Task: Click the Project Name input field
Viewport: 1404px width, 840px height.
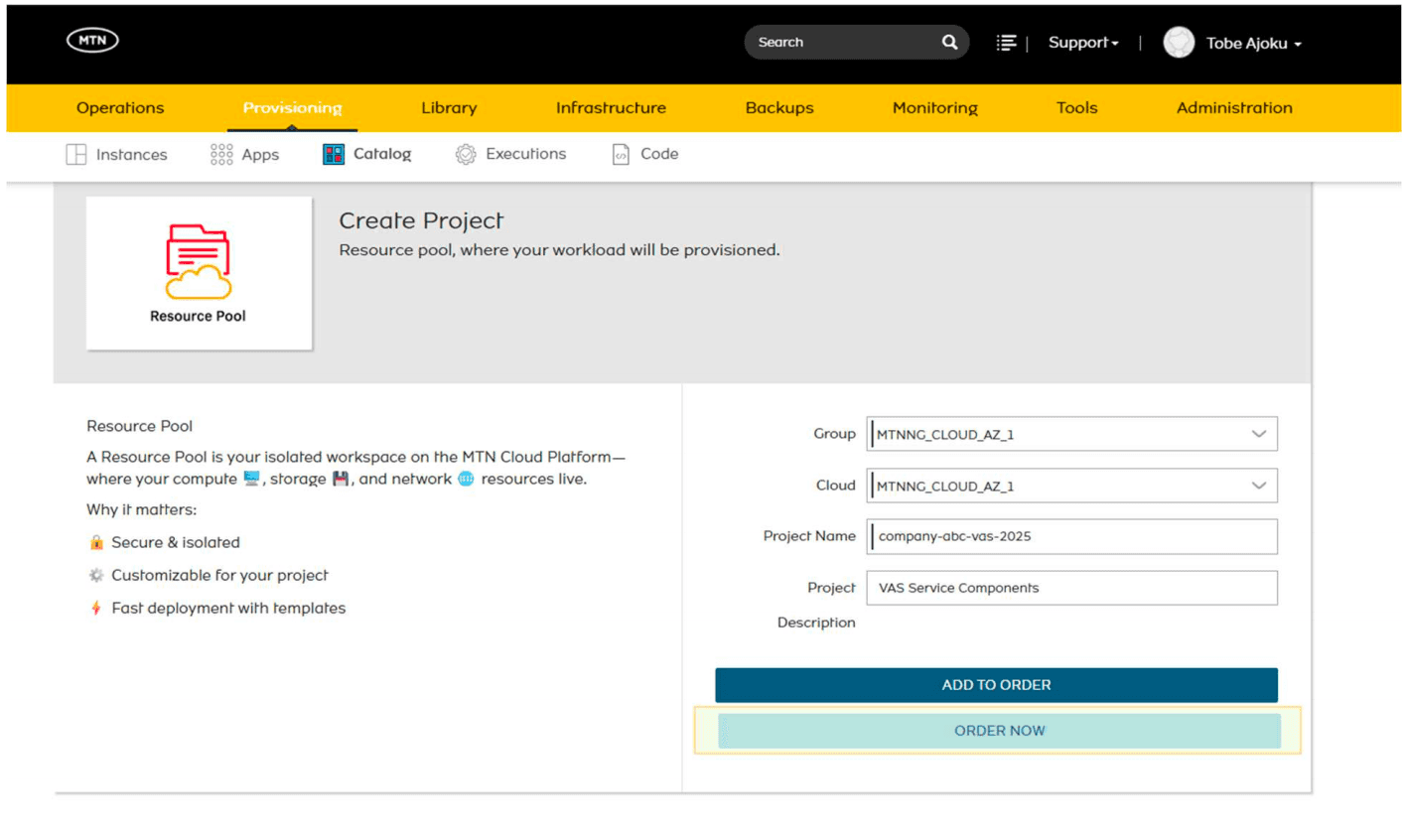Action: coord(1071,536)
